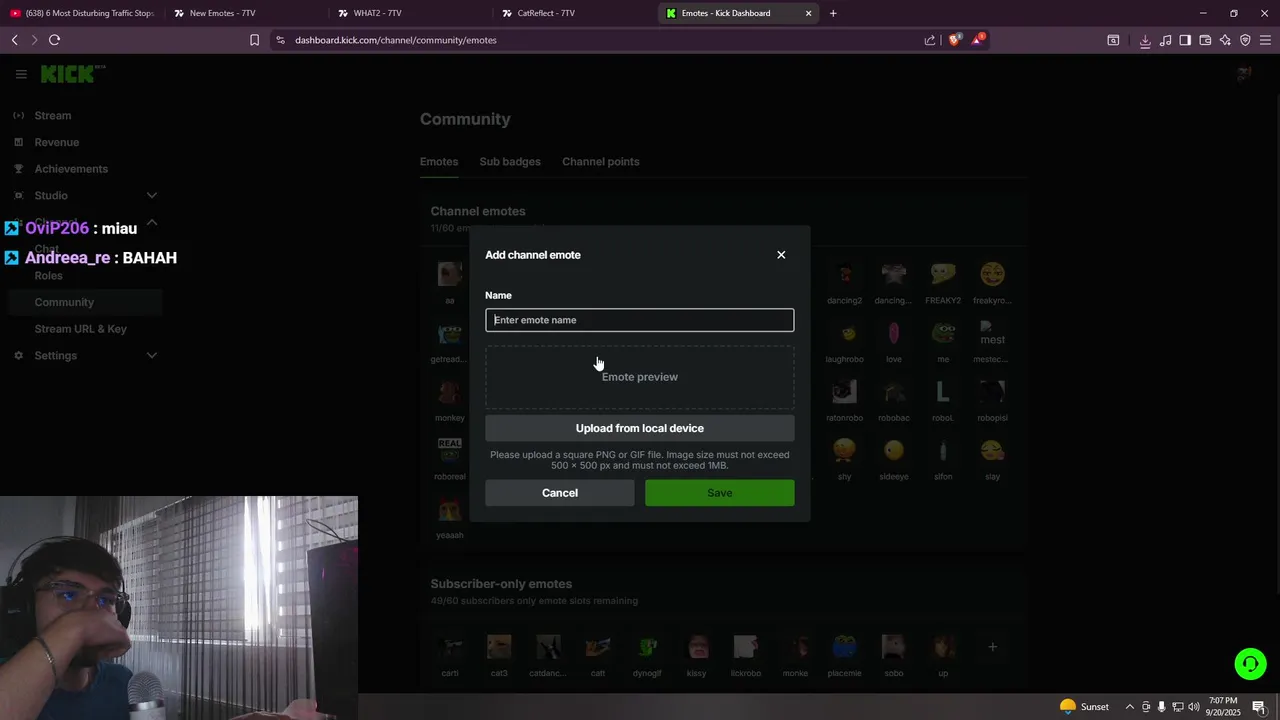
Task: Open the Sunset weather widget
Action: 1084,707
